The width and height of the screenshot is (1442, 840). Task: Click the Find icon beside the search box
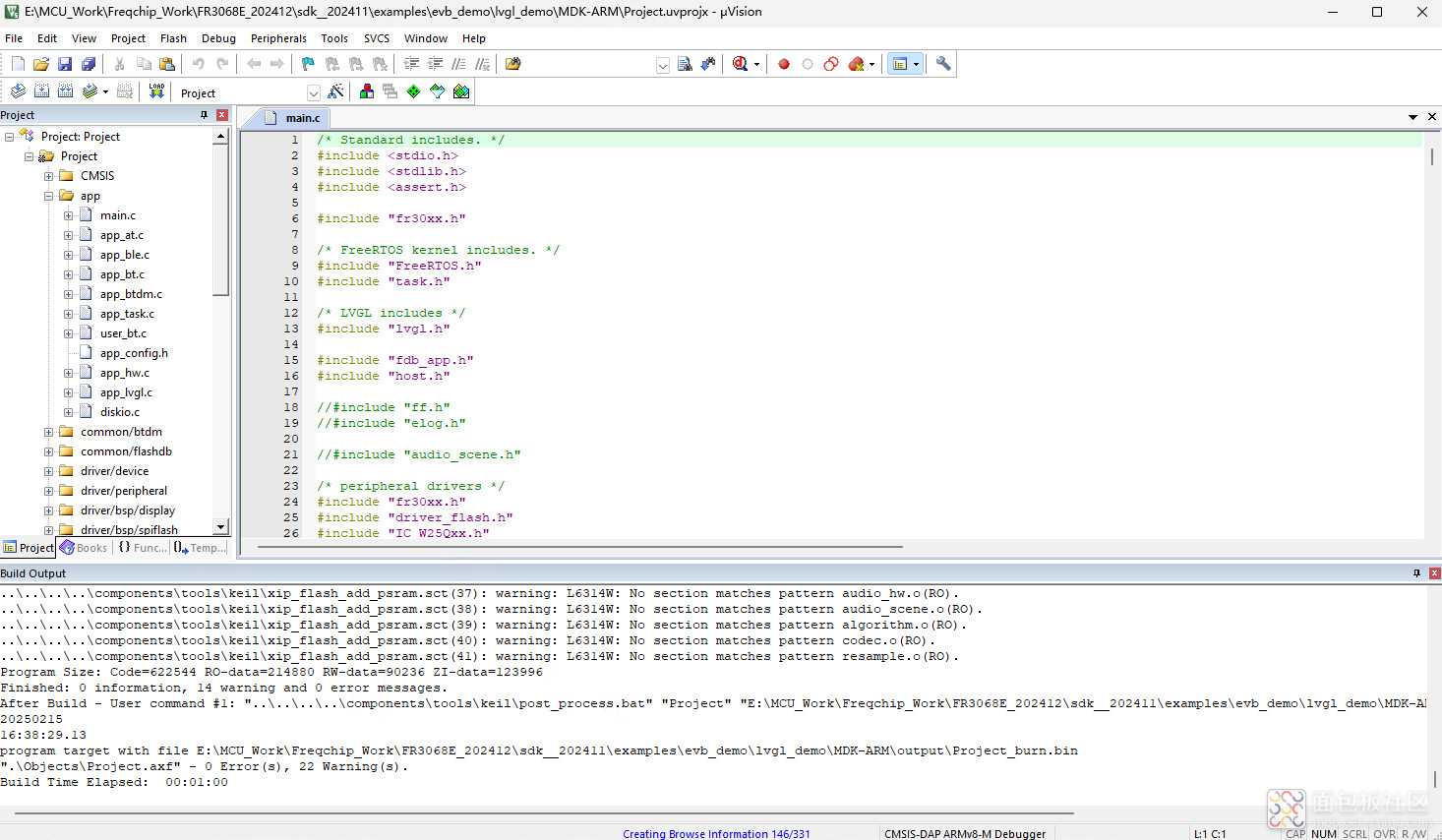[x=685, y=64]
